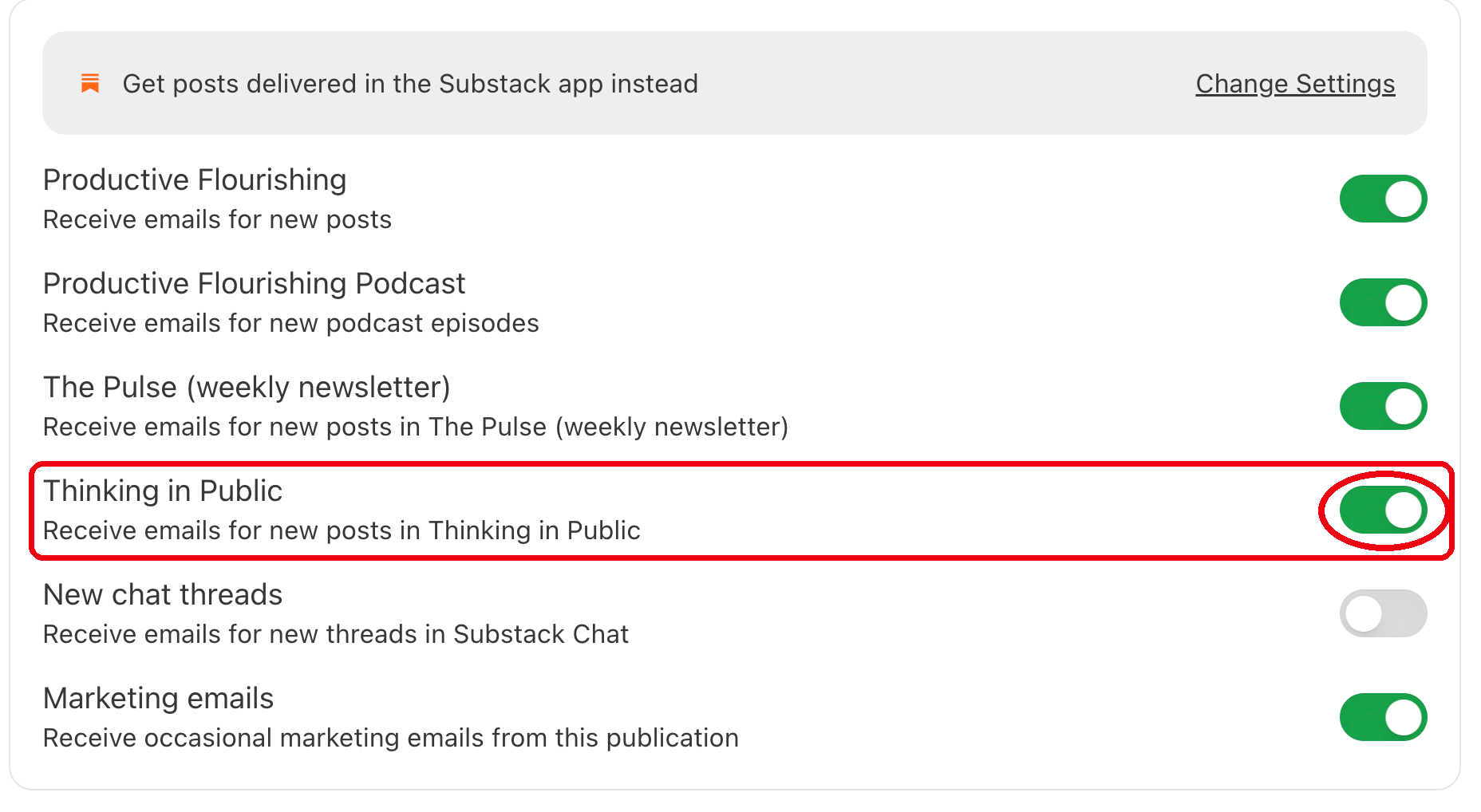Click the orange Substack bookmark icon

click(x=90, y=83)
